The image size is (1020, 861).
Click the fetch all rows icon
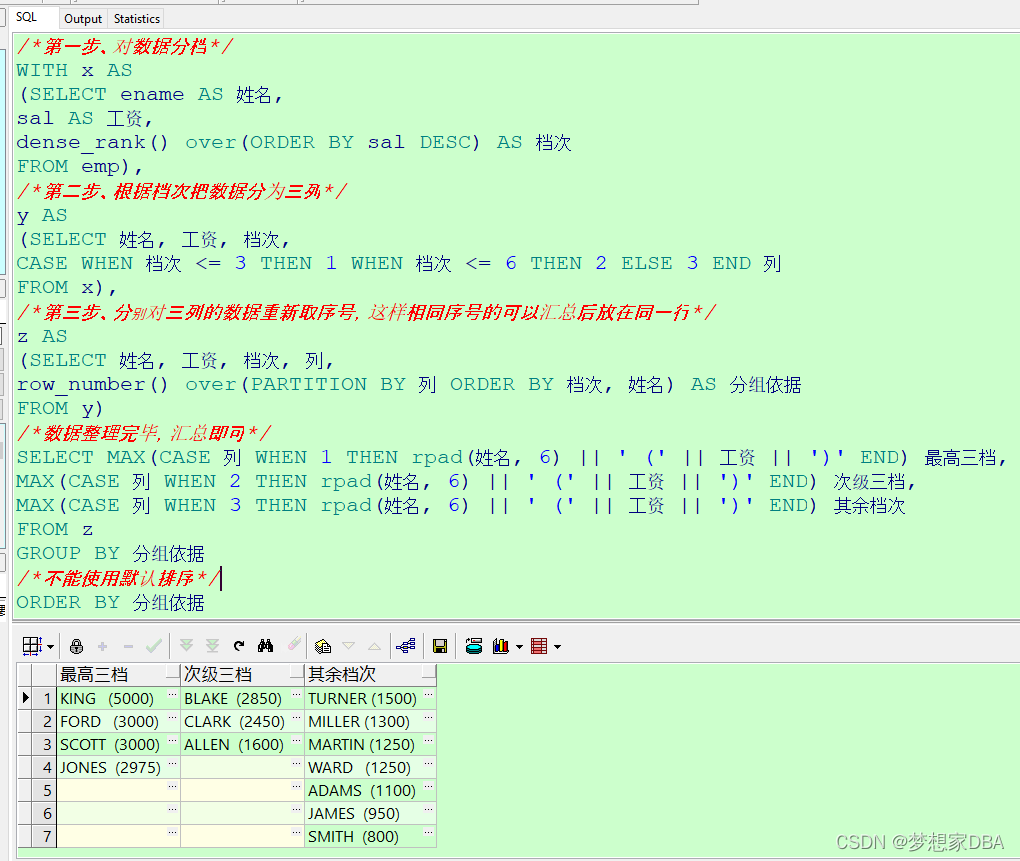(213, 645)
